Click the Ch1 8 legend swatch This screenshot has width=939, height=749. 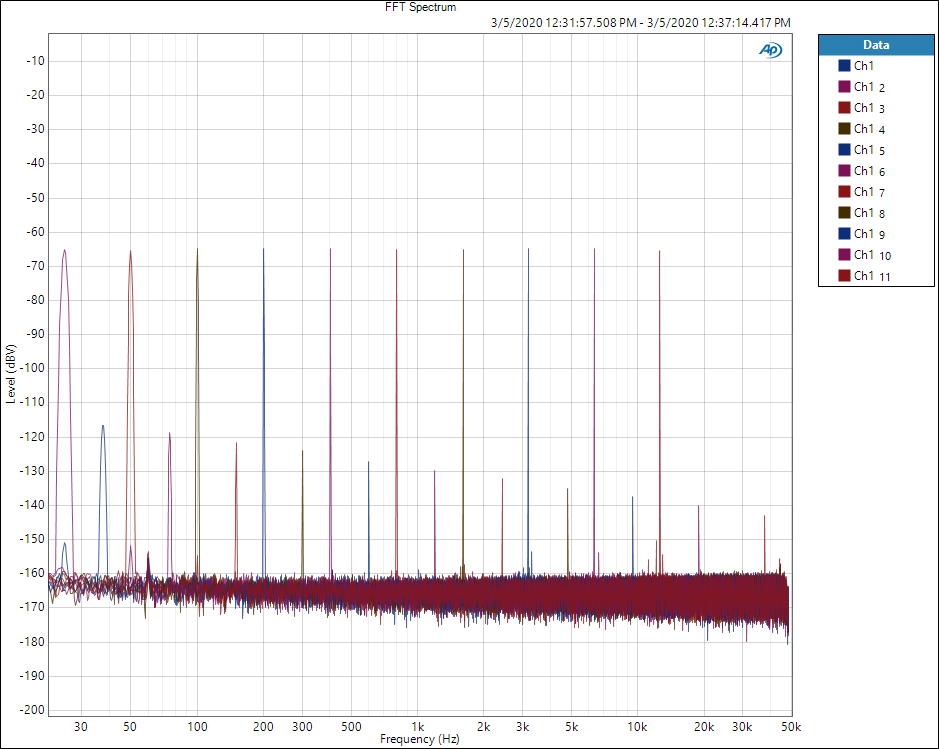844,213
